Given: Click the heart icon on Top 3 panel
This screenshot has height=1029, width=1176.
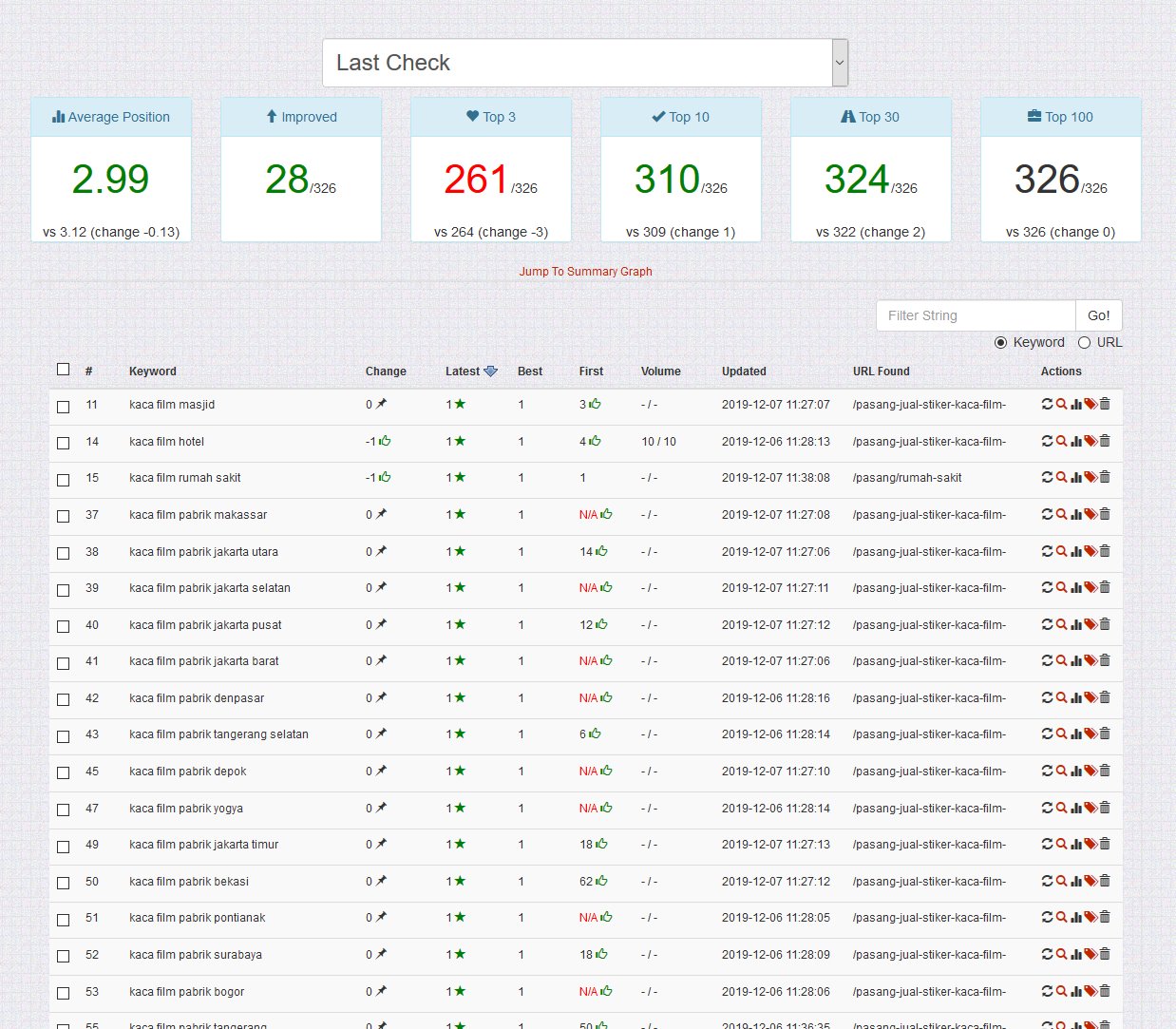Looking at the screenshot, I should click(472, 116).
